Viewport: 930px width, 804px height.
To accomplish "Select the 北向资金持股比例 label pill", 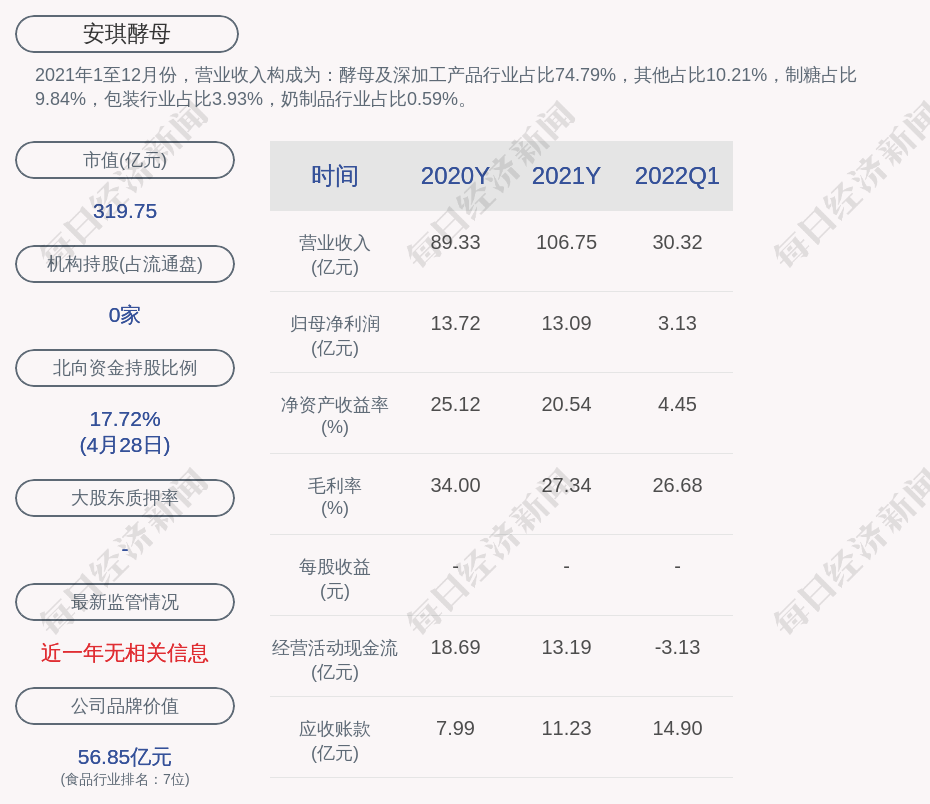I will point(125,368).
